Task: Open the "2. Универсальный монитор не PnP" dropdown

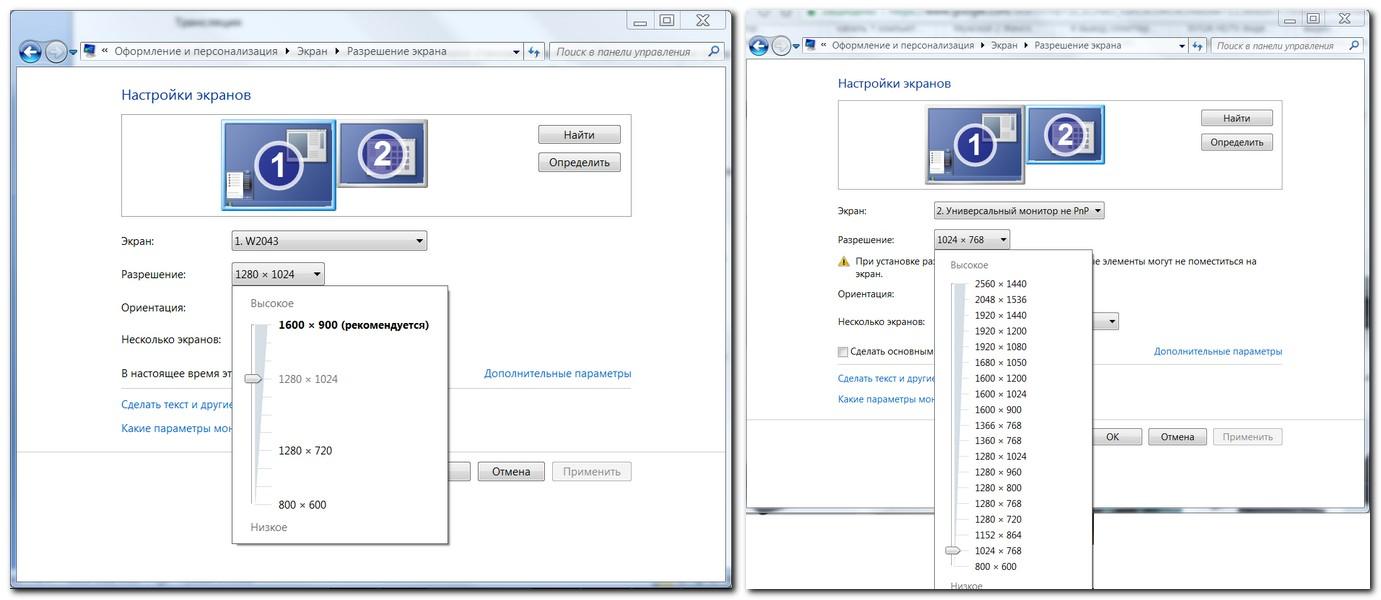Action: tap(1018, 211)
